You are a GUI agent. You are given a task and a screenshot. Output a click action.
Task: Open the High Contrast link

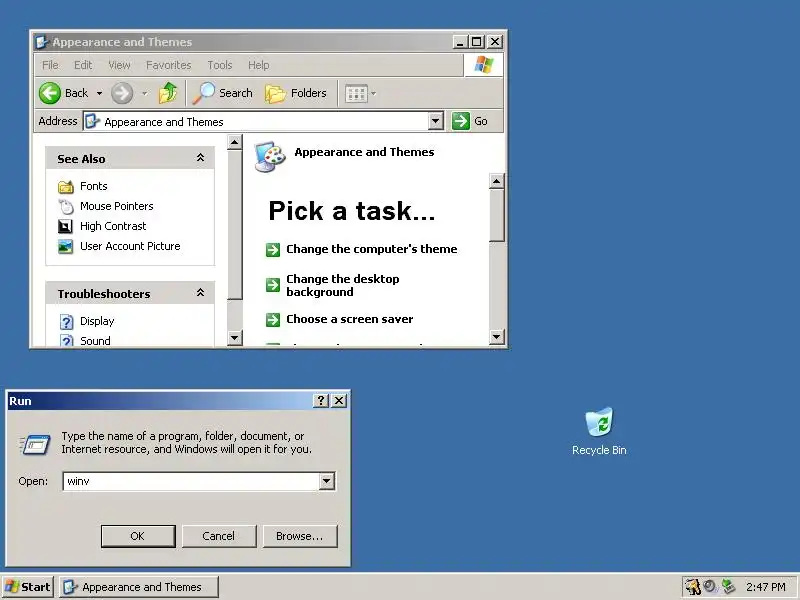[113, 226]
